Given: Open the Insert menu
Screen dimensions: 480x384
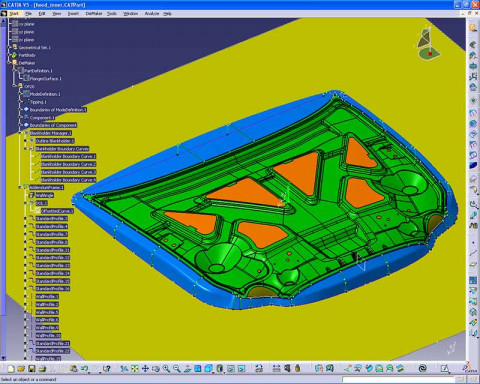Looking at the screenshot, I should click(73, 14).
